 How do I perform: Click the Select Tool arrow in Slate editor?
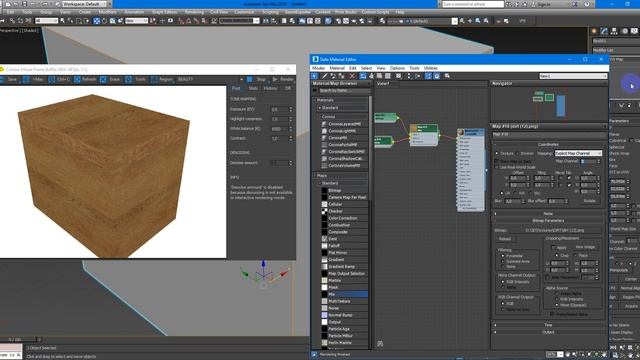[314, 76]
